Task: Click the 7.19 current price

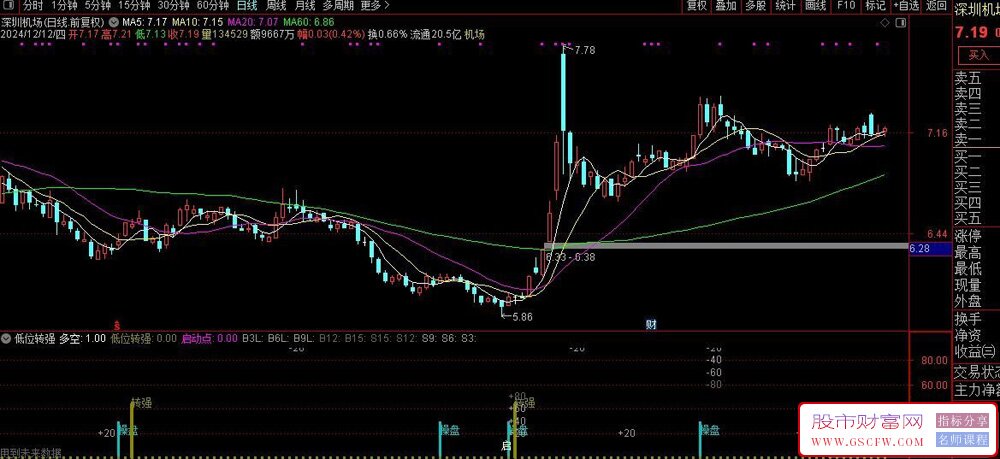Action: pyautogui.click(x=970, y=32)
